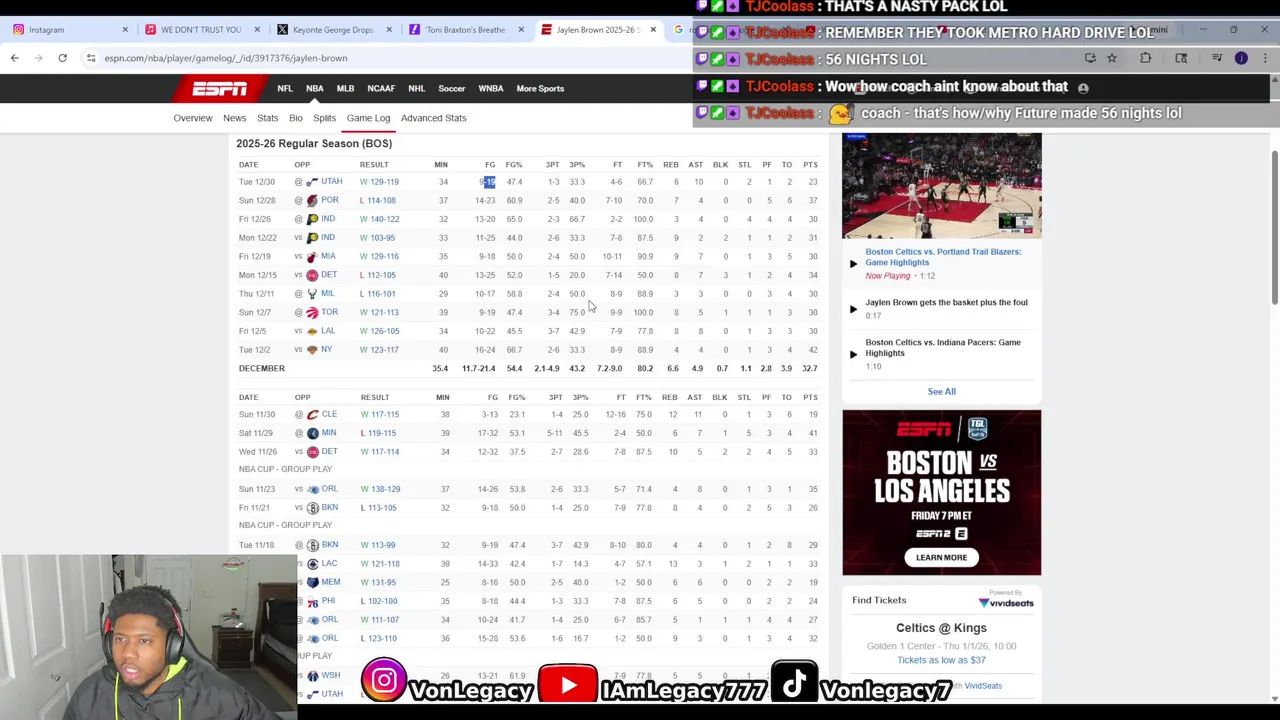
Task: Open the MLB section in ESPN nav
Action: 345,89
